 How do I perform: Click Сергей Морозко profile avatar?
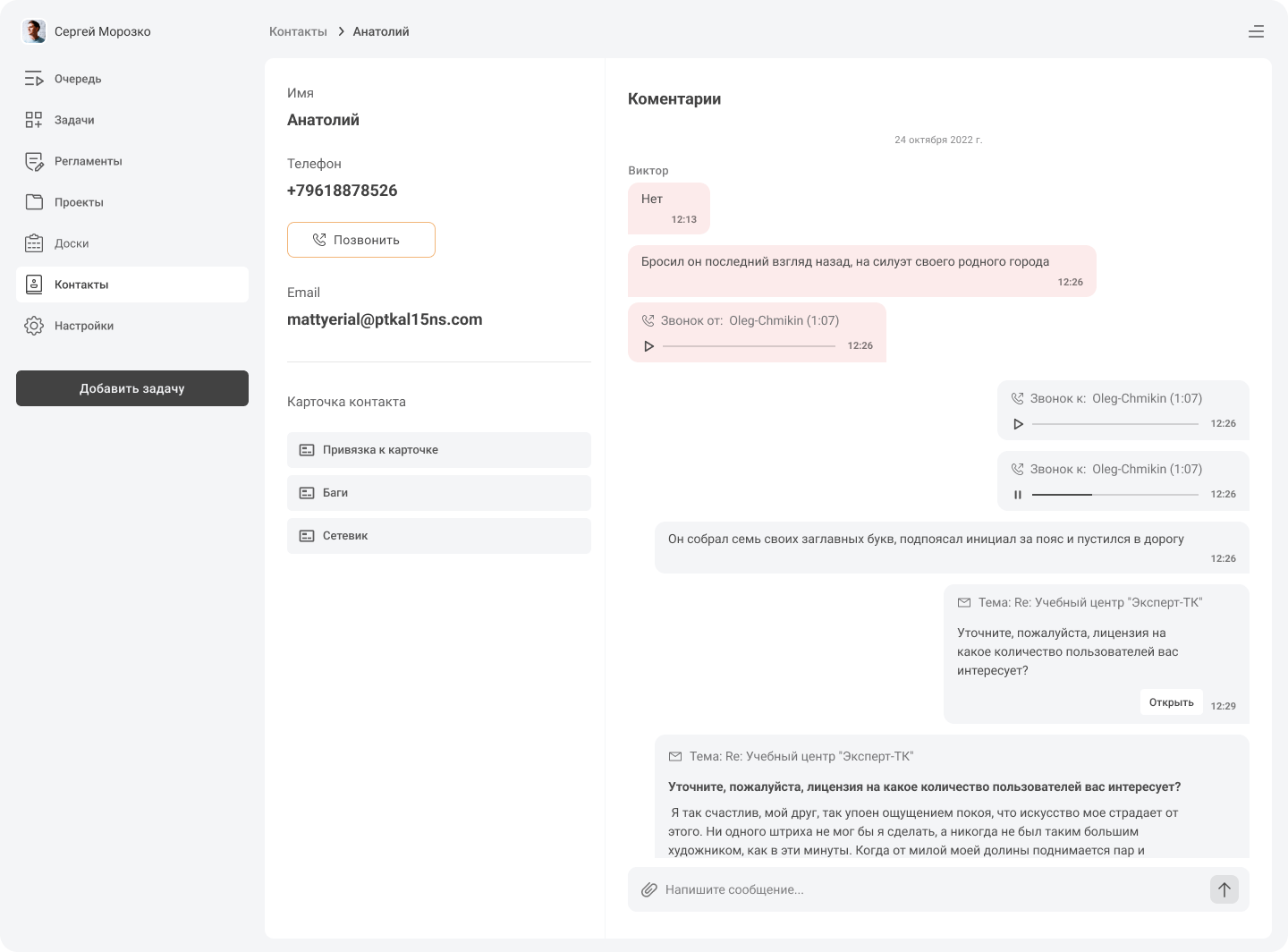(34, 31)
